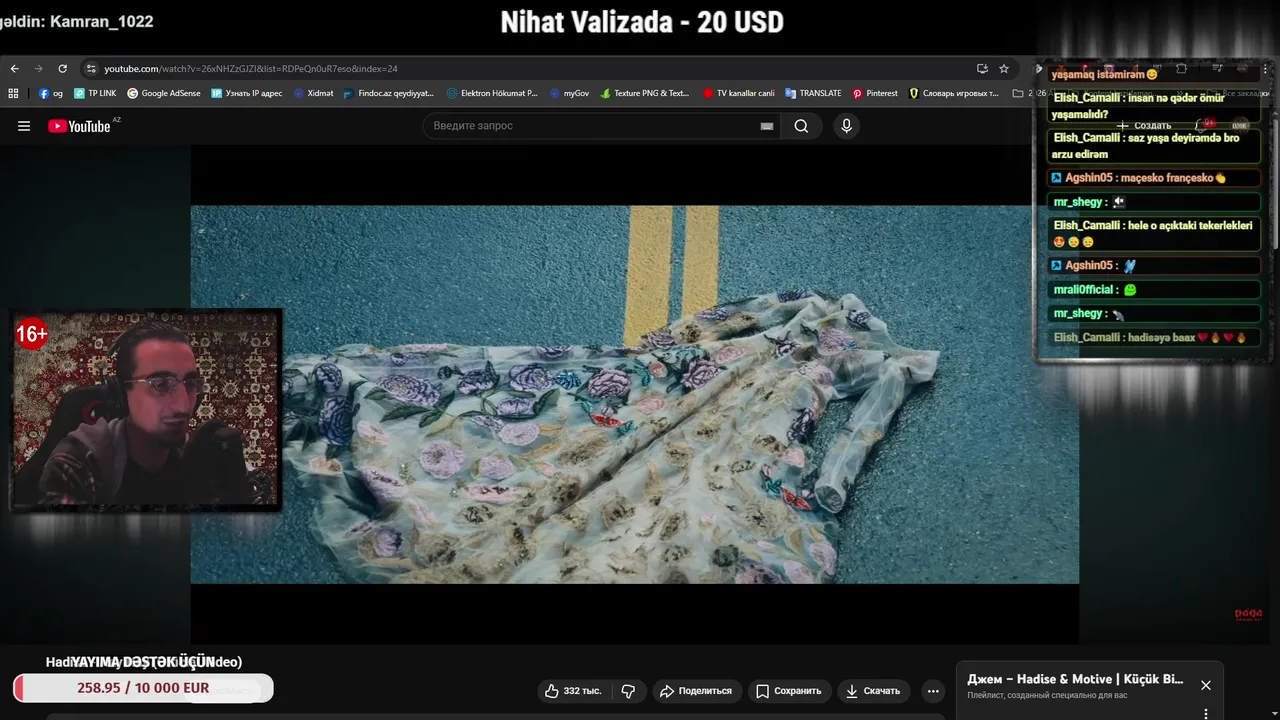Click the 258.95 / 10 000 EUR donation bar
Image resolution: width=1280 pixels, height=720 pixels.
tap(143, 688)
